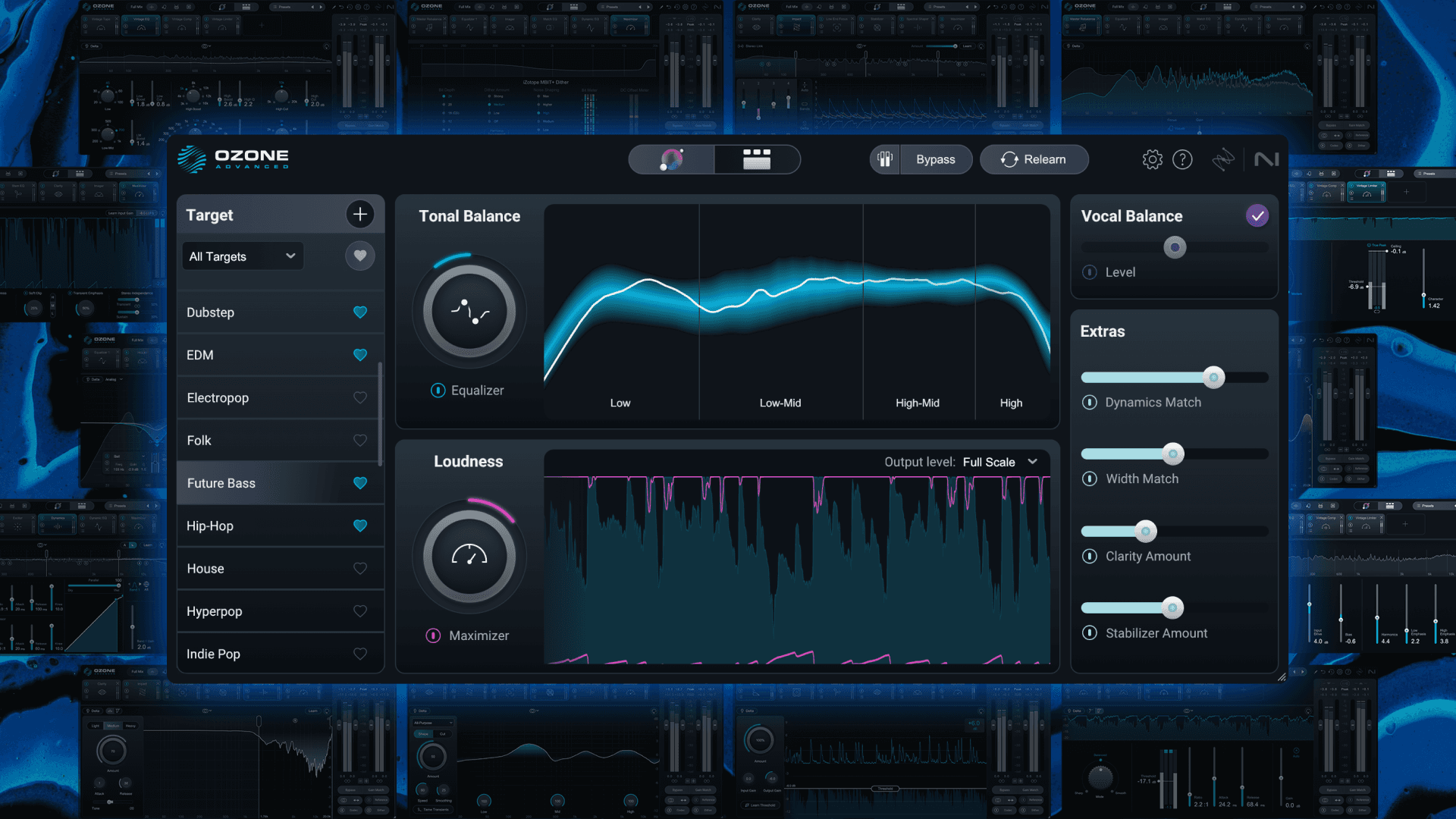
Task: Click the iZotope logo icon
Action: pyautogui.click(x=1223, y=159)
